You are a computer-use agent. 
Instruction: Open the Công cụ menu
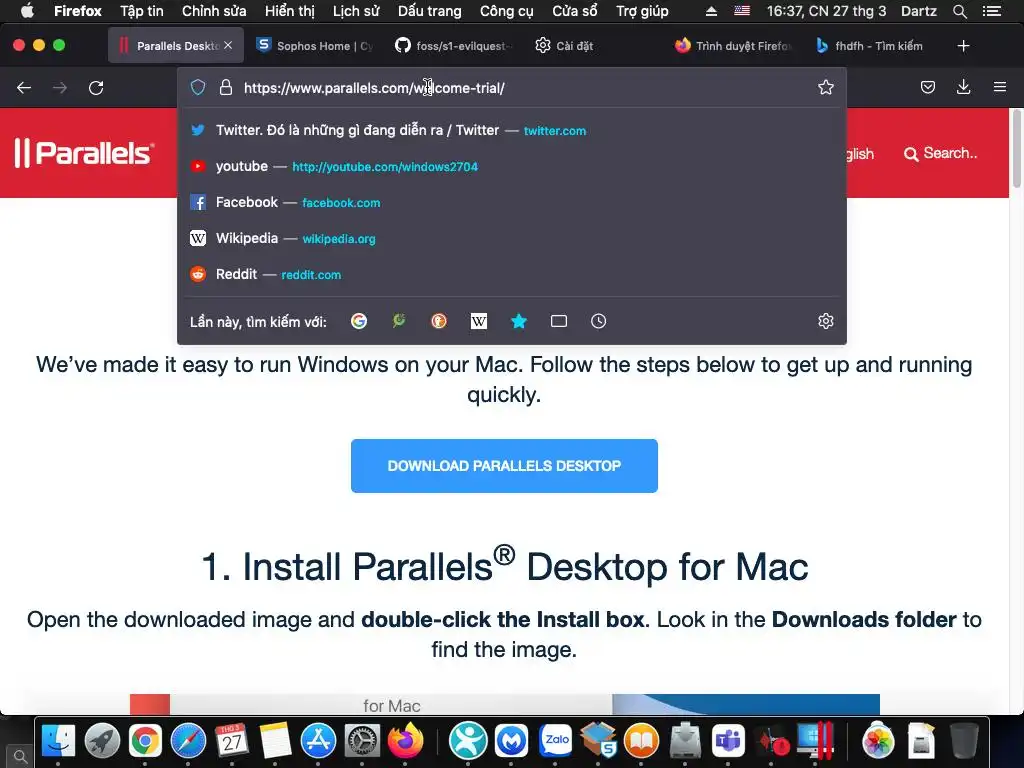coord(506,11)
